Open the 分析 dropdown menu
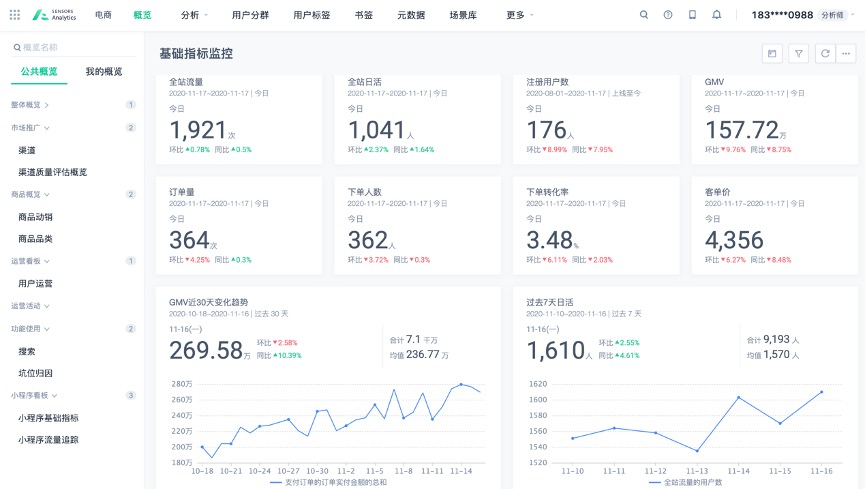This screenshot has height=489, width=866. click(194, 15)
